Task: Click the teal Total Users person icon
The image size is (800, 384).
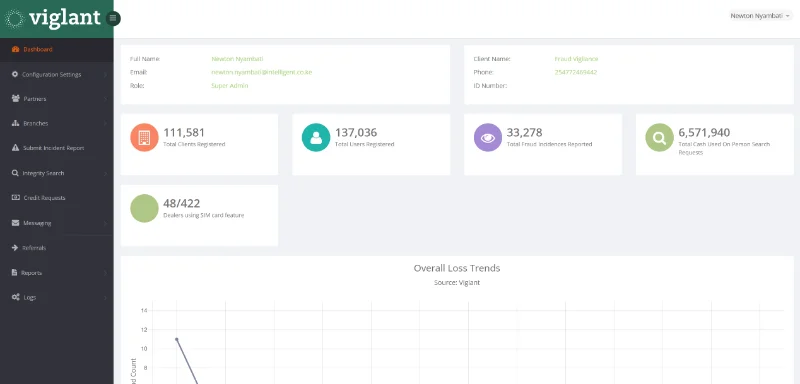Action: [x=316, y=137]
